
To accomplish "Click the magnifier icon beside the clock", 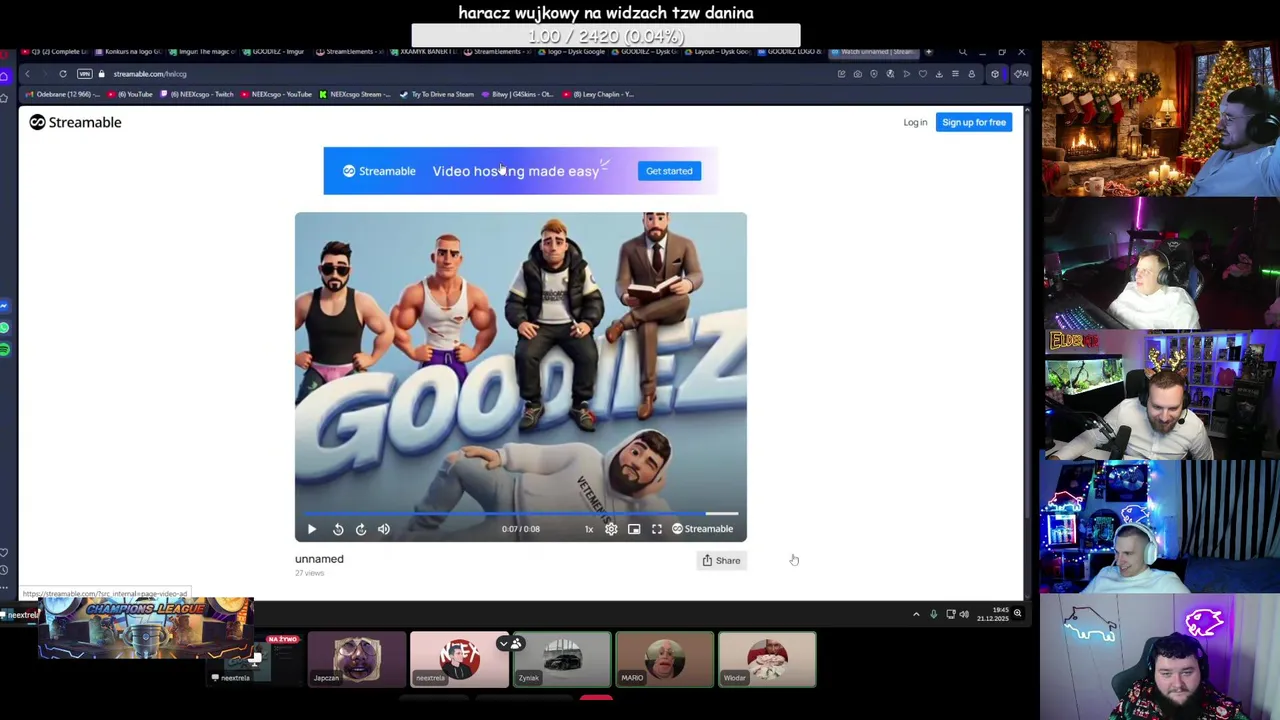I will (x=1017, y=613).
